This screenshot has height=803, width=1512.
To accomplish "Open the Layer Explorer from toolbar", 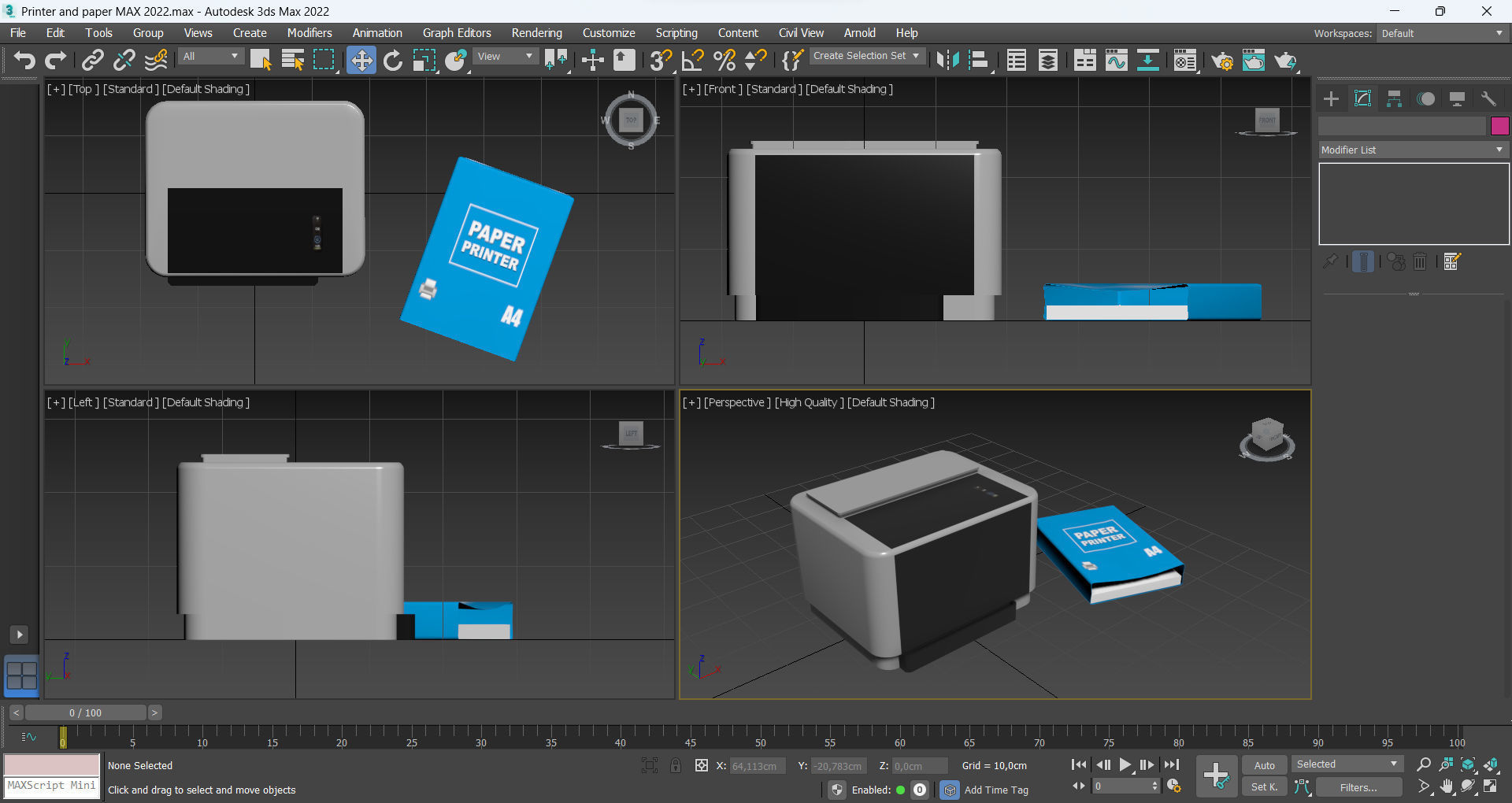I will [1048, 60].
